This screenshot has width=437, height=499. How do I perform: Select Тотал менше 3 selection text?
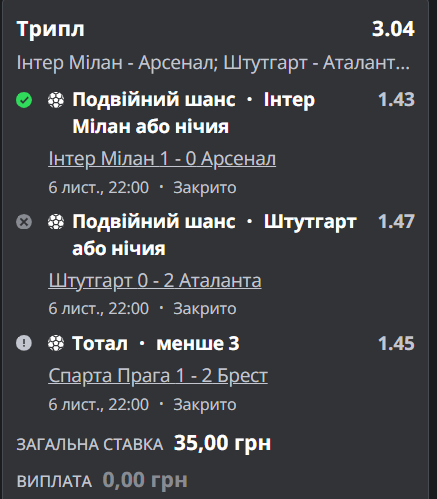(x=156, y=343)
